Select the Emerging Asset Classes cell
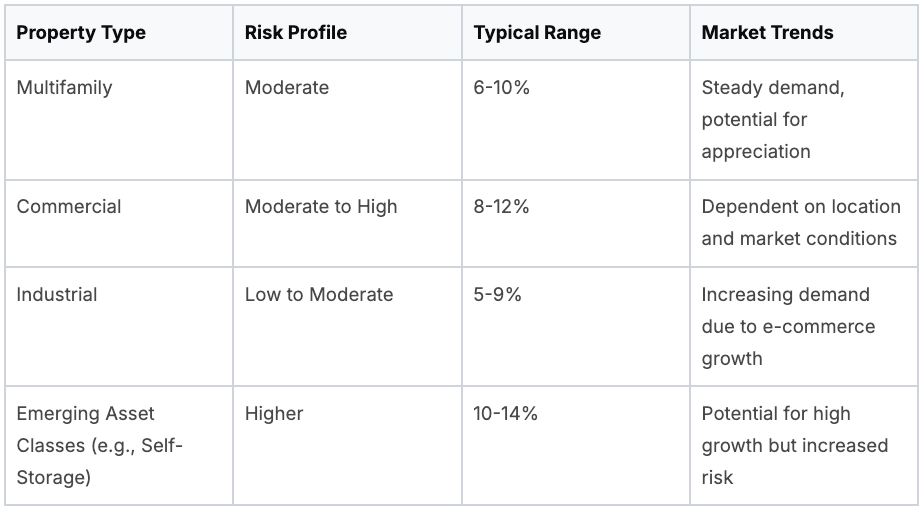 pos(99,445)
